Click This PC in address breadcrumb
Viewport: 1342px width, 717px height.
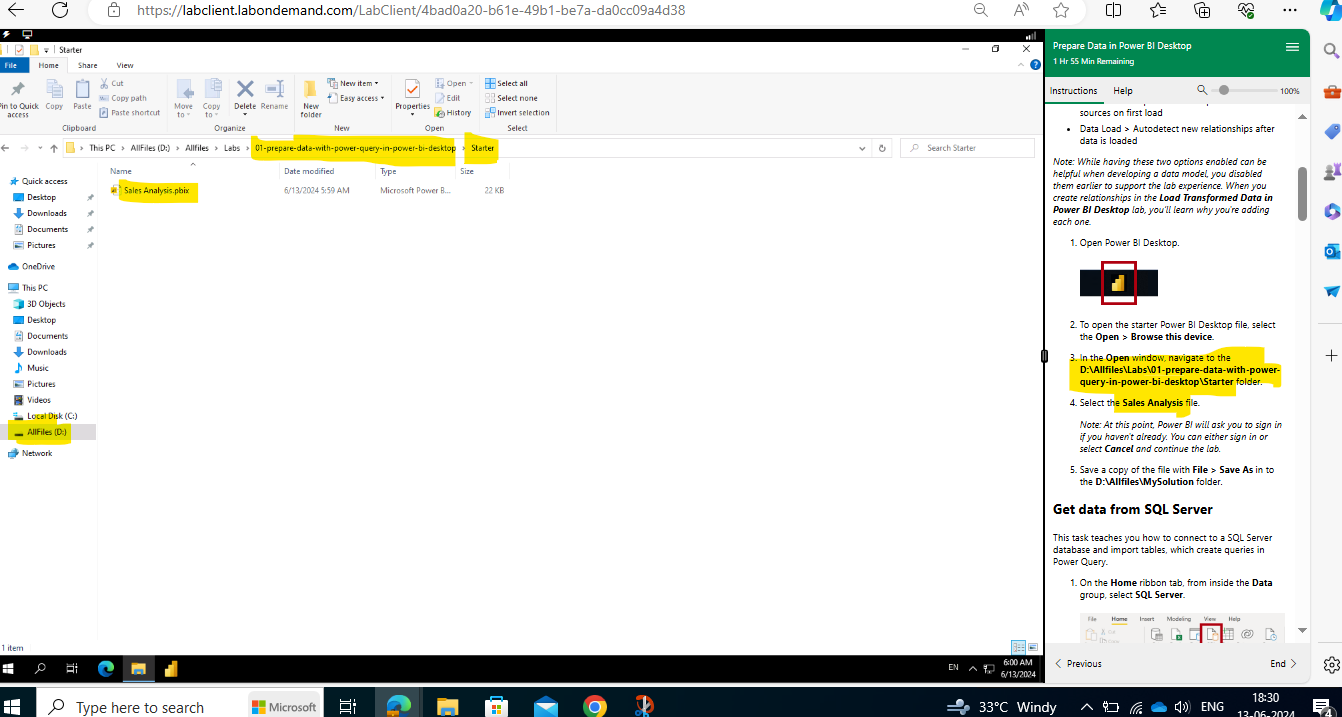pyautogui.click(x=102, y=148)
